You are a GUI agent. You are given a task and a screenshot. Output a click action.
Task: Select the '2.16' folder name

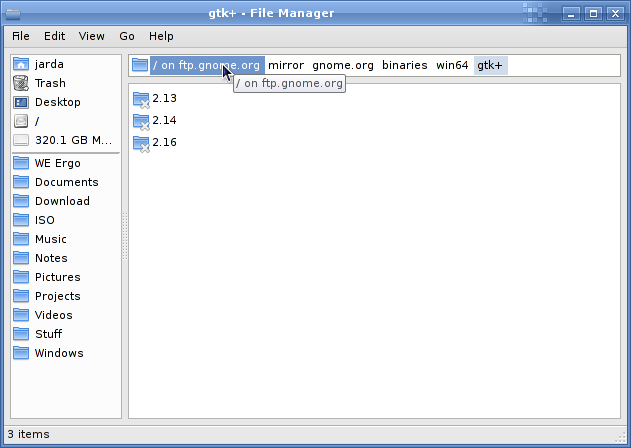coord(164,142)
